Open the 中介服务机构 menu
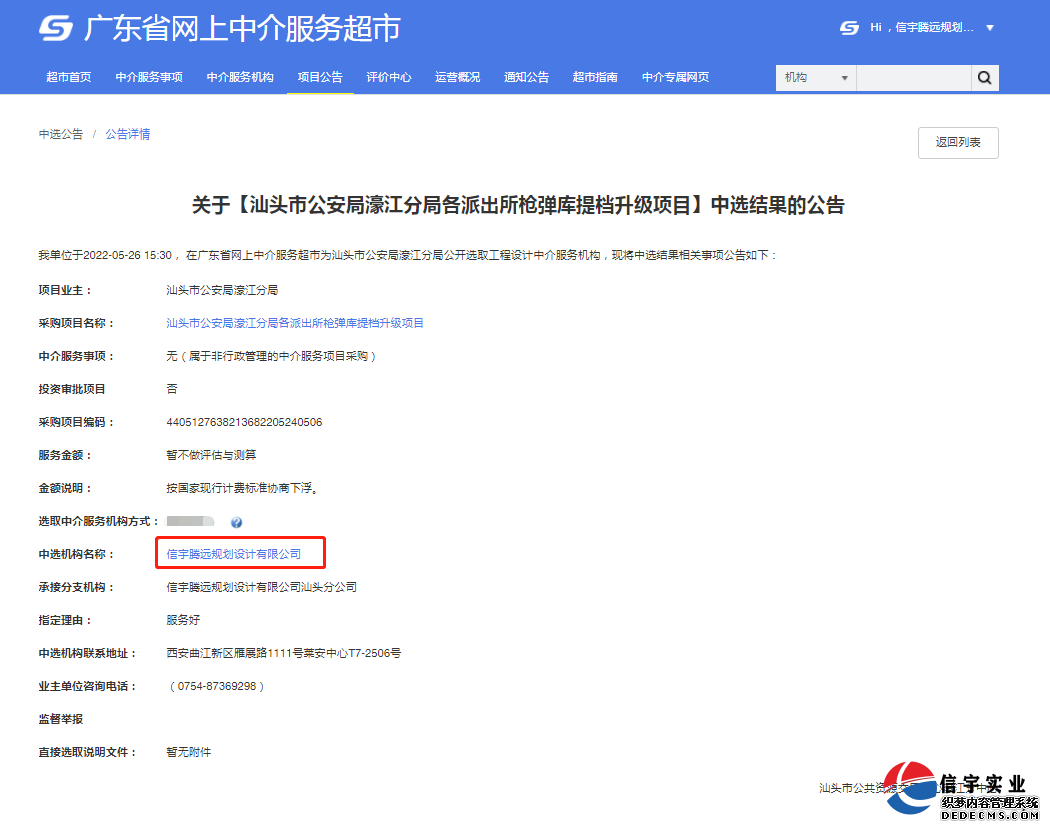The height and width of the screenshot is (830, 1050). (x=239, y=77)
